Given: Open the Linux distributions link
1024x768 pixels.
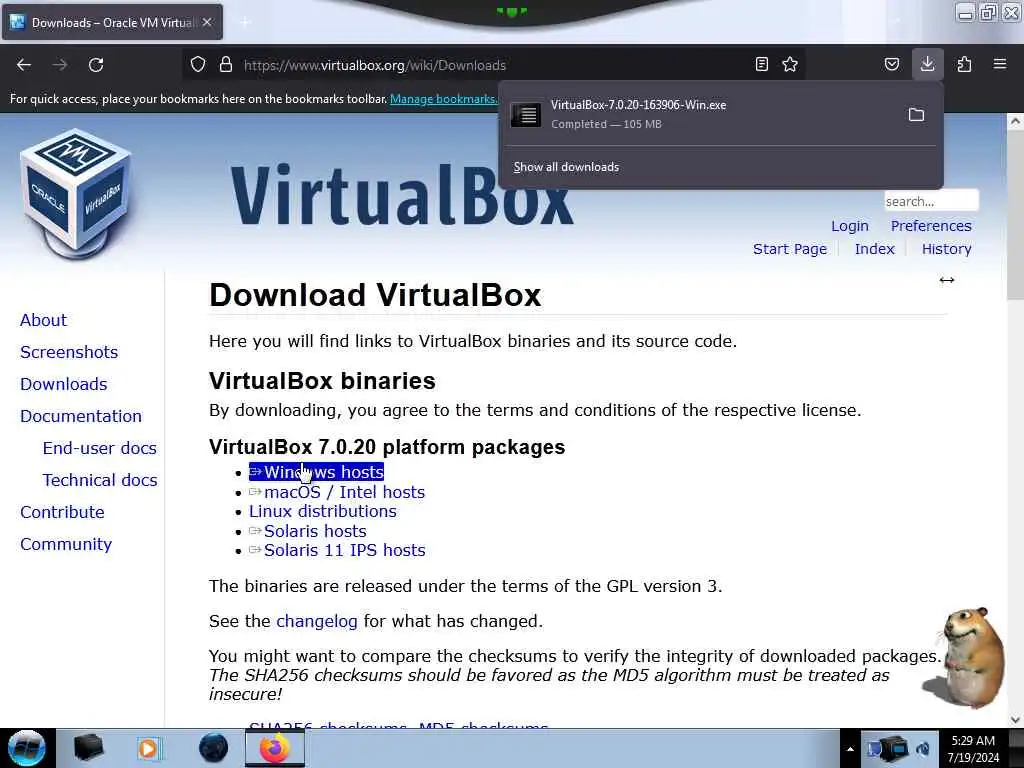Looking at the screenshot, I should pyautogui.click(x=323, y=511).
